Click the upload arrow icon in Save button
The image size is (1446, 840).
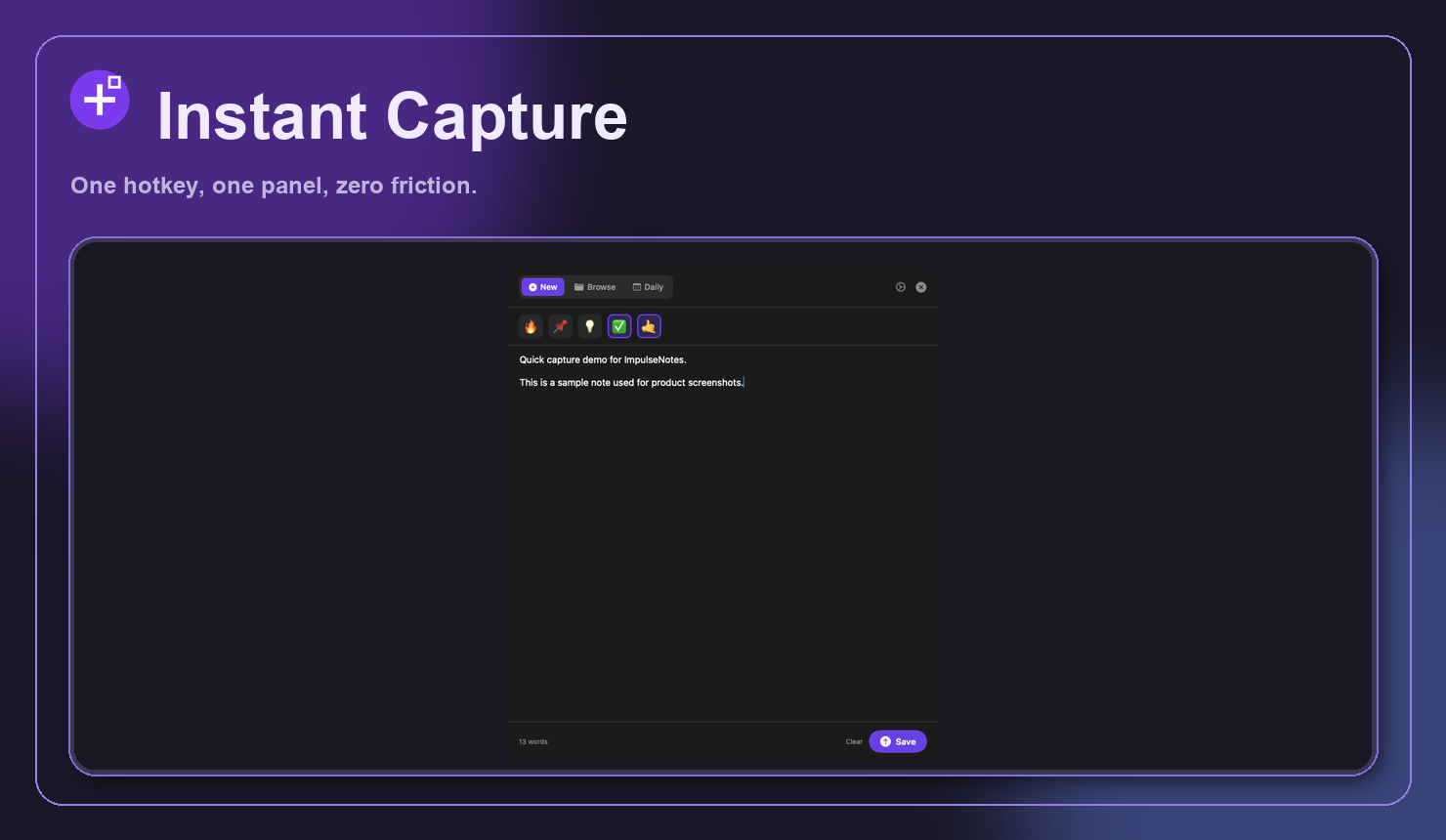tap(883, 741)
